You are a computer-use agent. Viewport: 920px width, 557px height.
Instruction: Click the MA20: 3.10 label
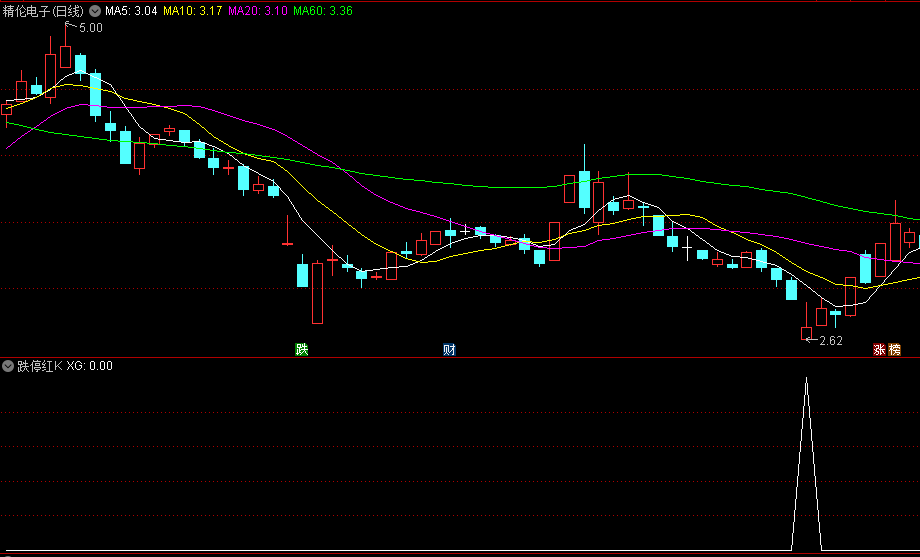(258, 11)
